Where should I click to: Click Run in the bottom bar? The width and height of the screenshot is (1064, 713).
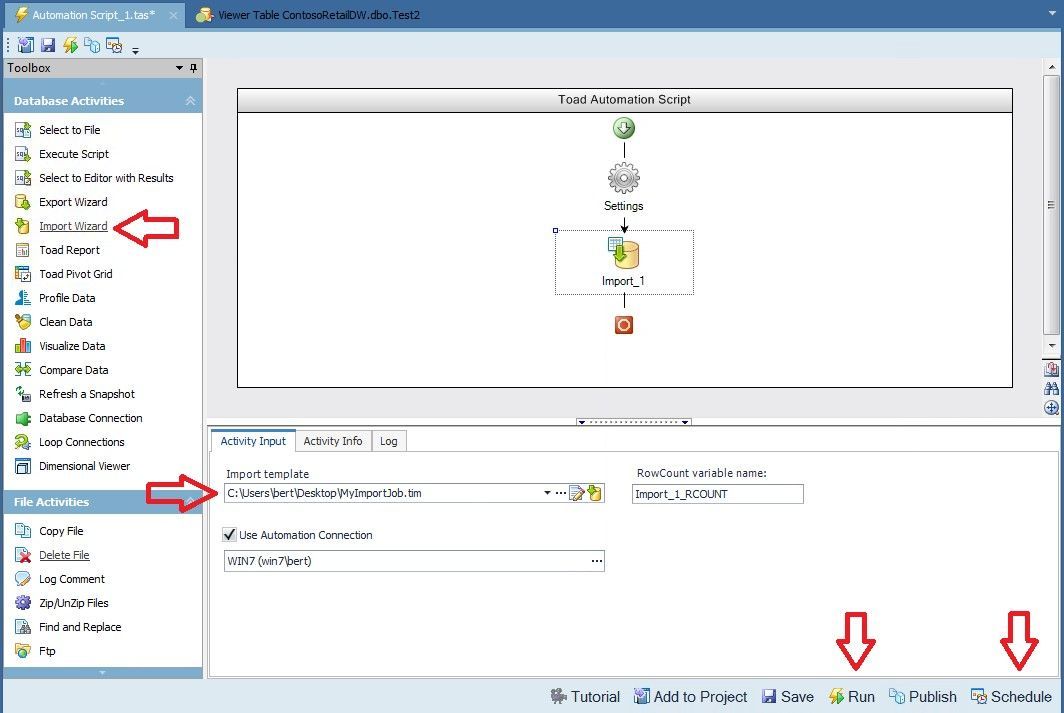(852, 697)
